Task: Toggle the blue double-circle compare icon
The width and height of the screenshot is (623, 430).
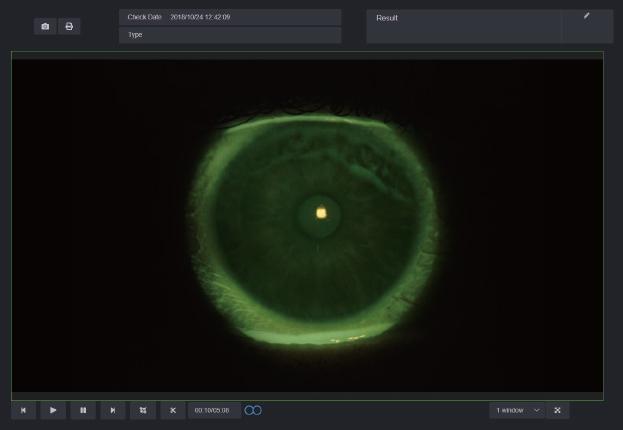Action: click(253, 410)
